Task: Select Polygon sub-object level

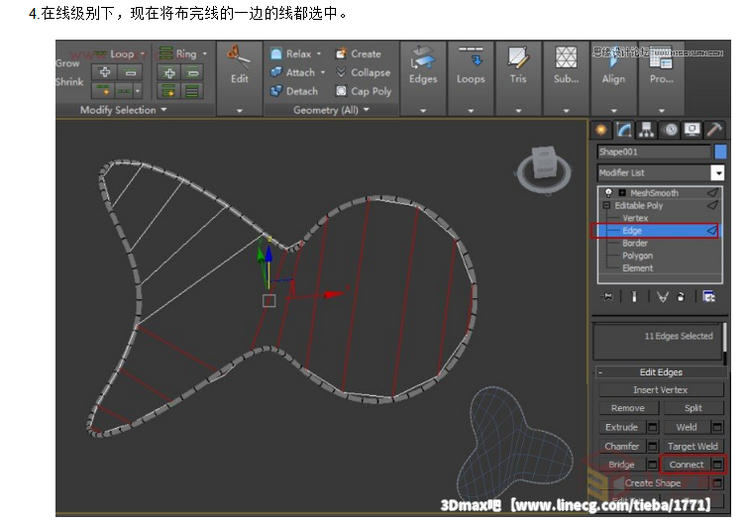Action: pyautogui.click(x=637, y=256)
